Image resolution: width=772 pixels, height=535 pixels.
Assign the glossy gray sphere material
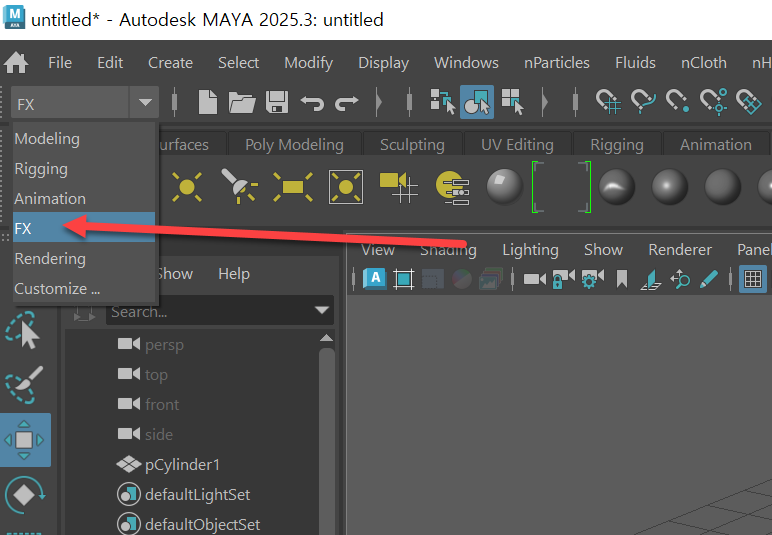coord(504,187)
